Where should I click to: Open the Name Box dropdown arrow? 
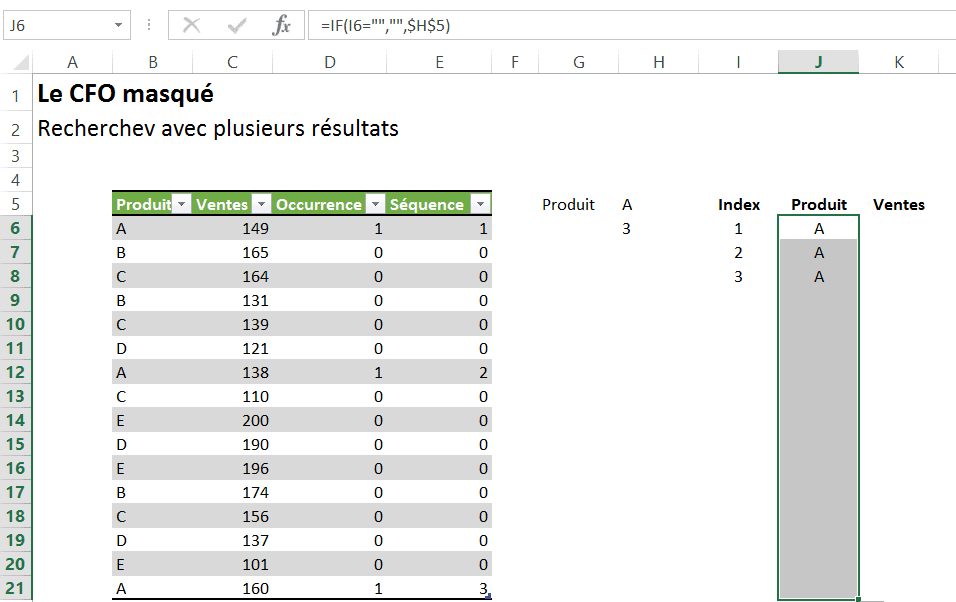click(x=120, y=26)
